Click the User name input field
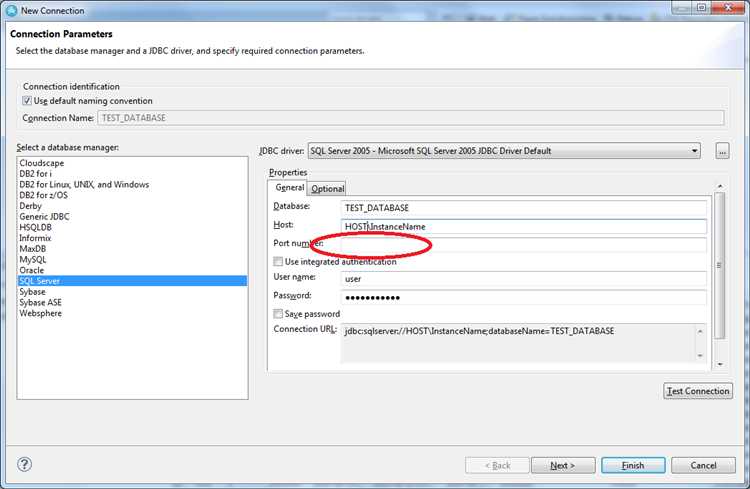The height and width of the screenshot is (489, 750). (x=524, y=278)
